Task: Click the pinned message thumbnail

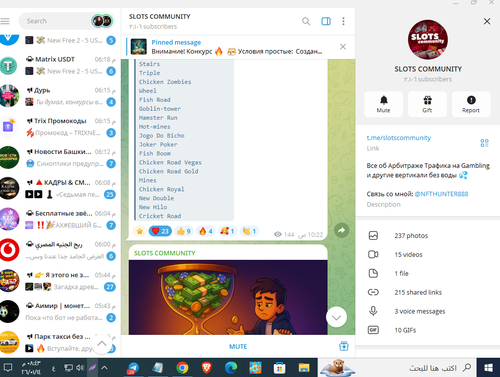Action: click(139, 47)
